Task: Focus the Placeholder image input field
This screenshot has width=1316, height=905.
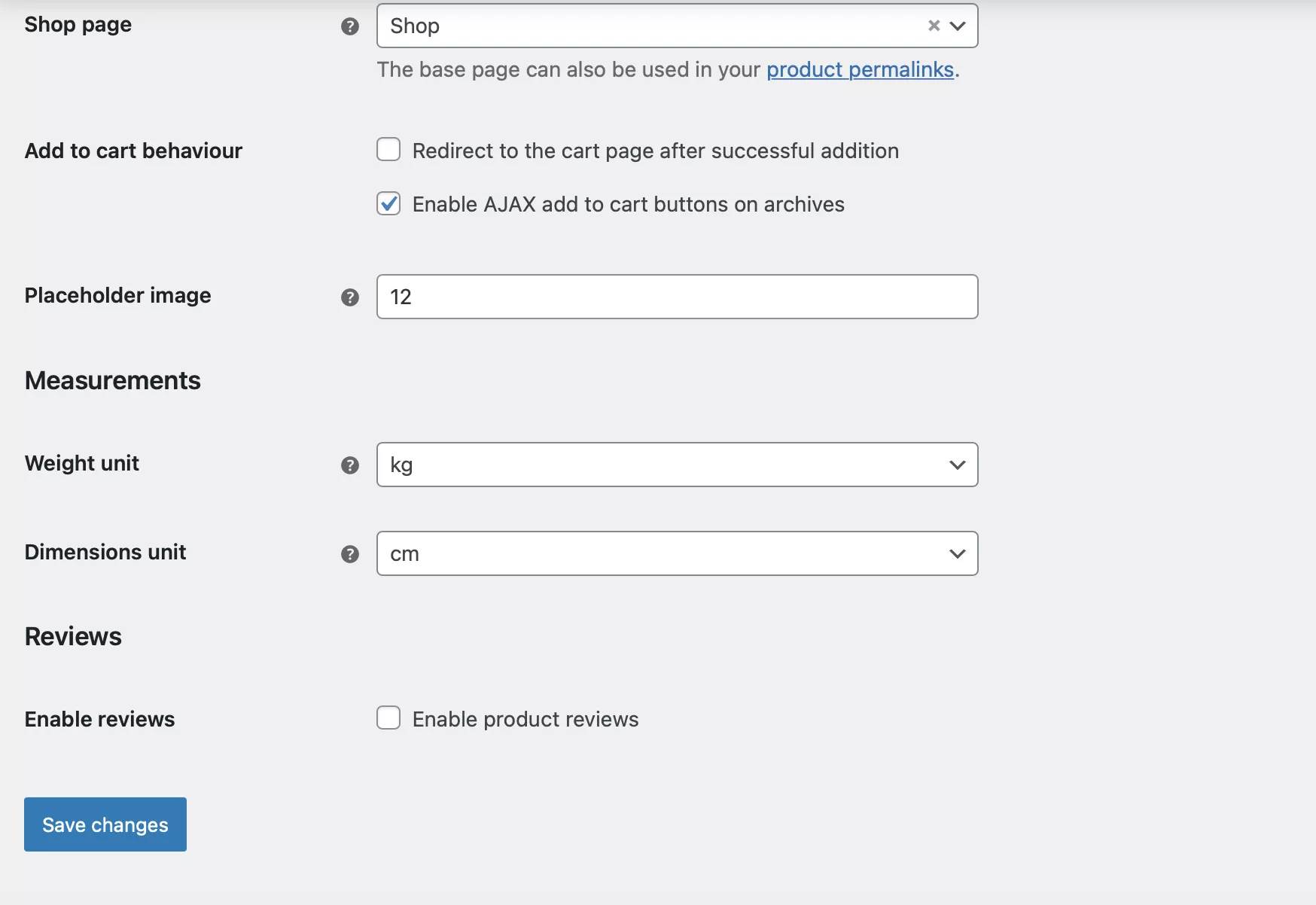Action: pyautogui.click(x=677, y=297)
